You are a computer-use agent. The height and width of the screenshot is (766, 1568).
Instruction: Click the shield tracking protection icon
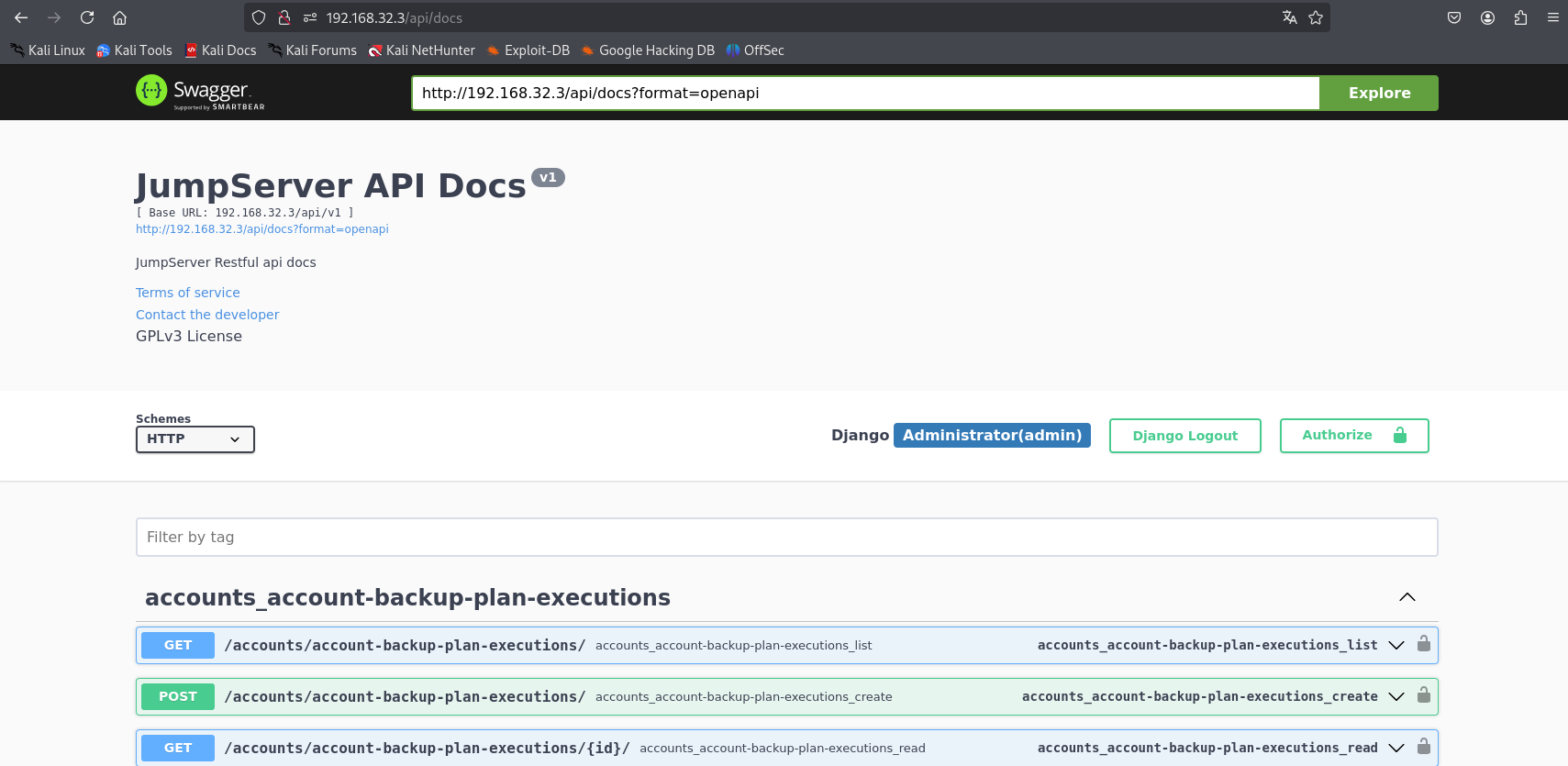pyautogui.click(x=259, y=17)
